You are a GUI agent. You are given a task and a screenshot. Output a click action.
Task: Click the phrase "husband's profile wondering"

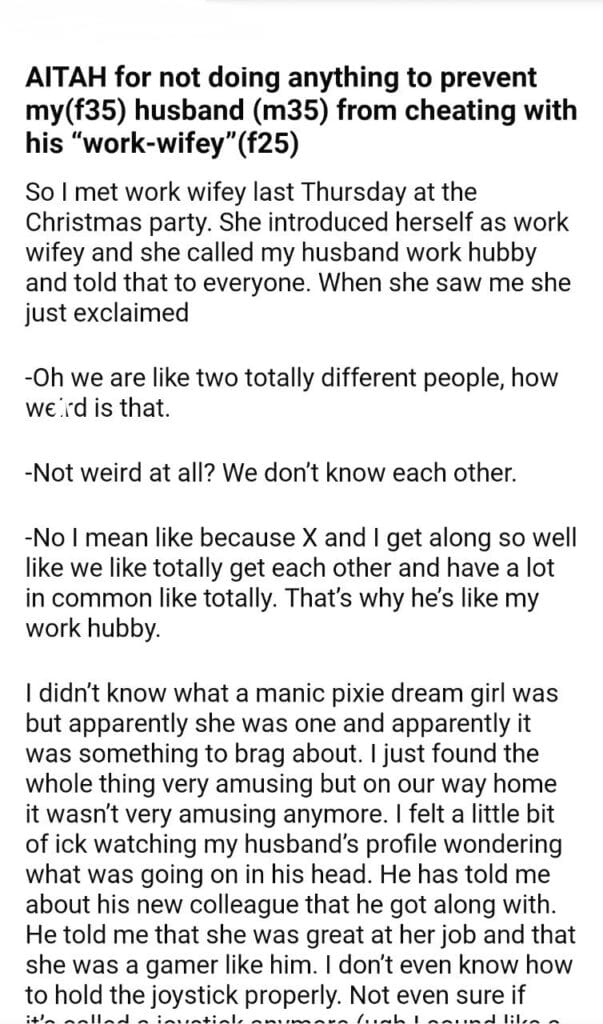(403, 844)
